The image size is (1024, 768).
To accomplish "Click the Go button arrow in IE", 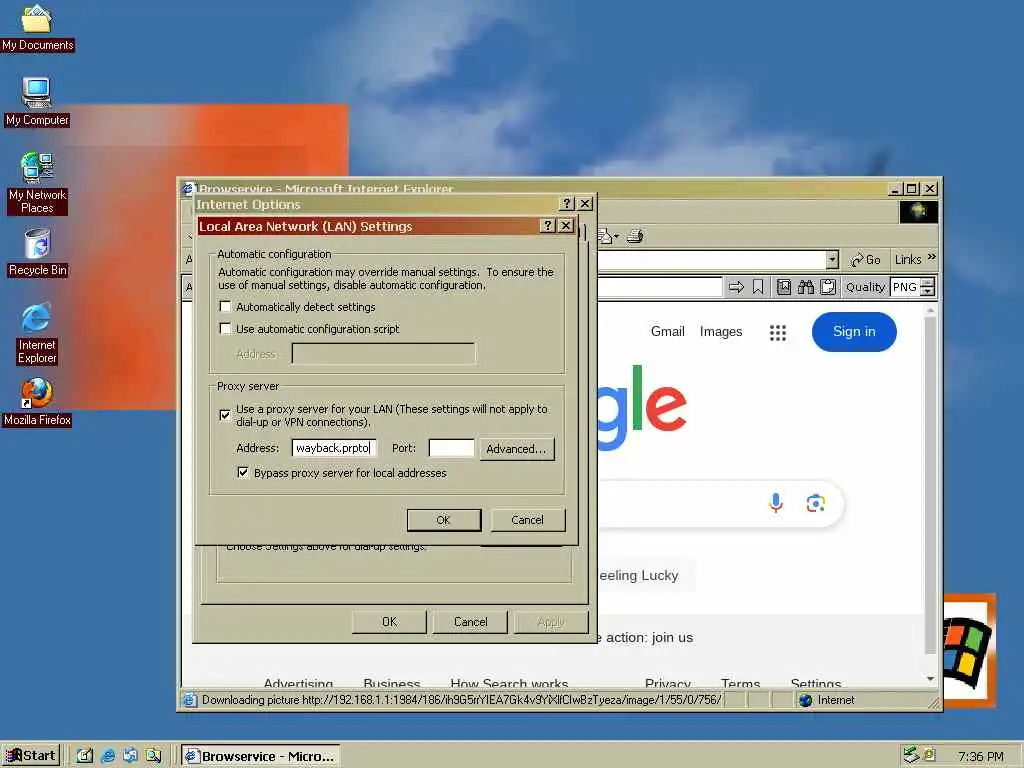I will (x=865, y=259).
